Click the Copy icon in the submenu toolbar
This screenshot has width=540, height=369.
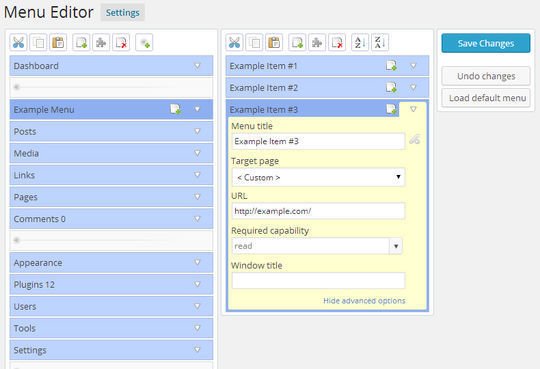(x=254, y=43)
